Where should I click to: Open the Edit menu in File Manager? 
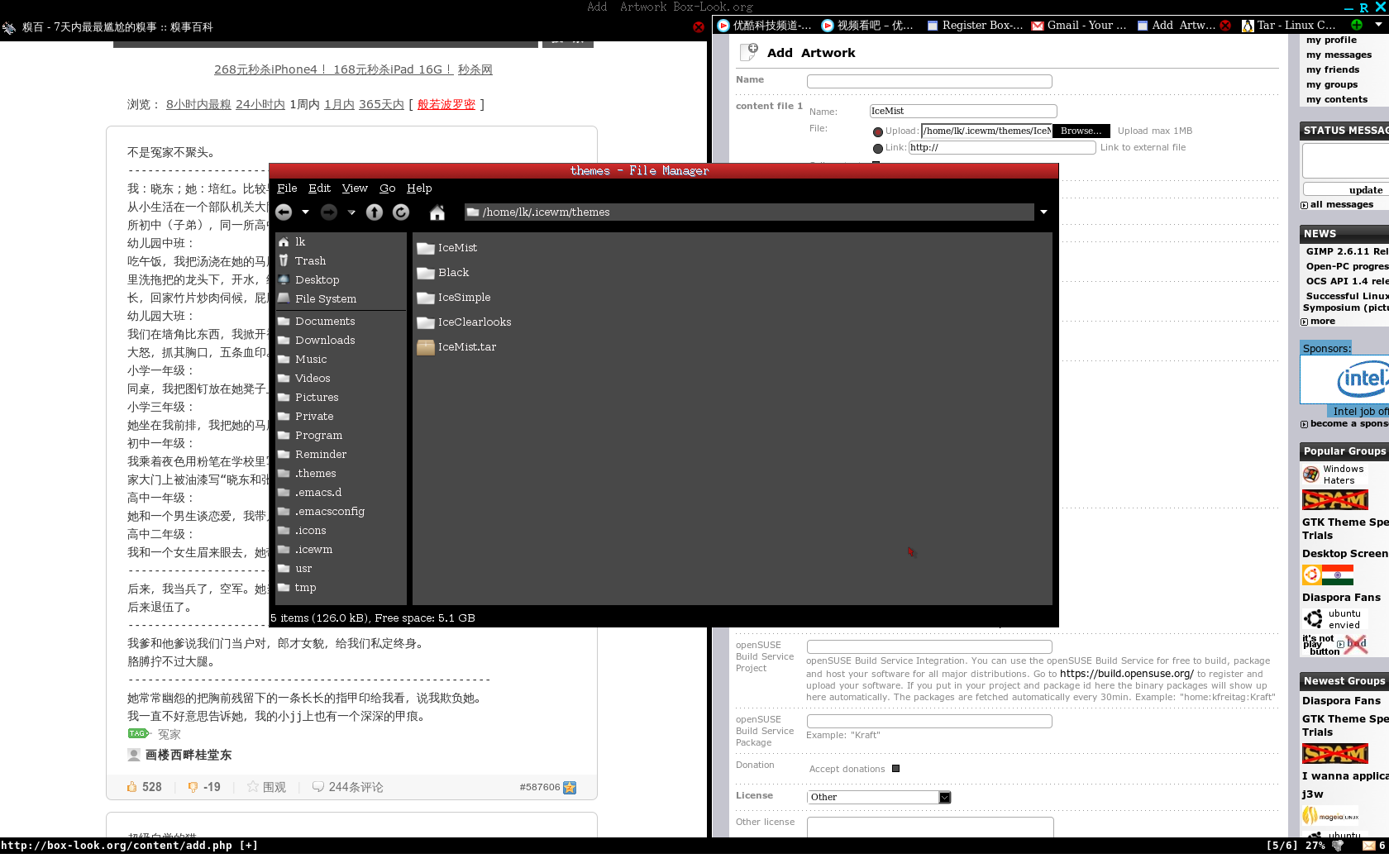point(319,188)
